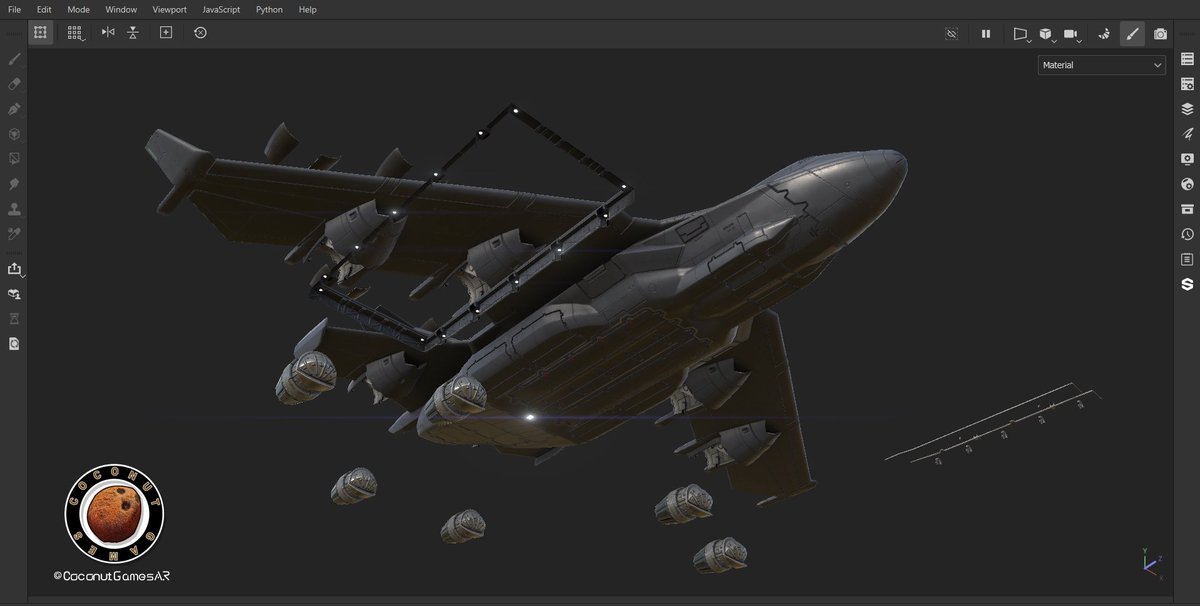Screen dimensions: 1200x606
Task: Open the Shader Settings globe icon
Action: pos(1187,184)
